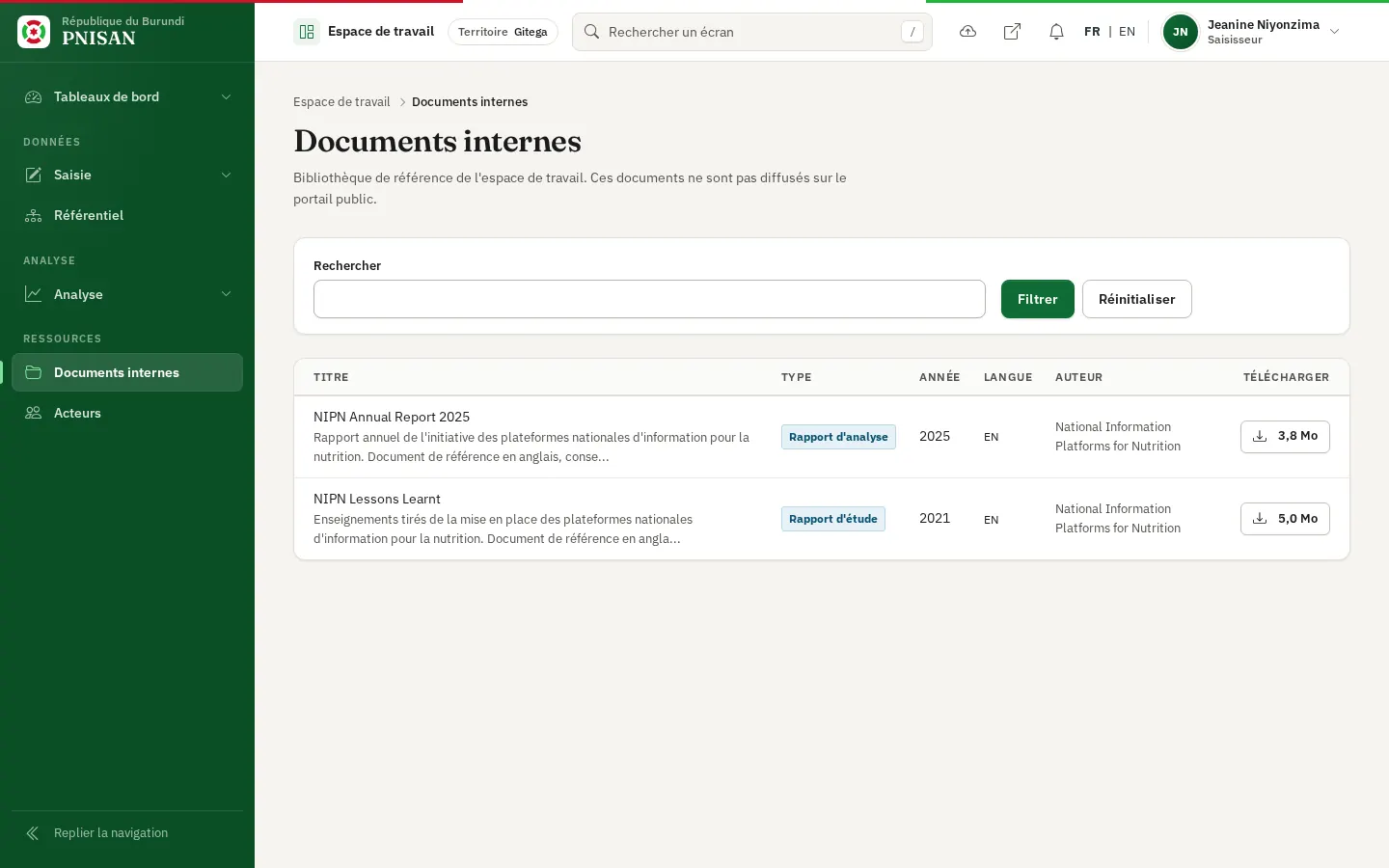The image size is (1389, 868).
Task: Click the year 2025 cell
Action: 935,437
